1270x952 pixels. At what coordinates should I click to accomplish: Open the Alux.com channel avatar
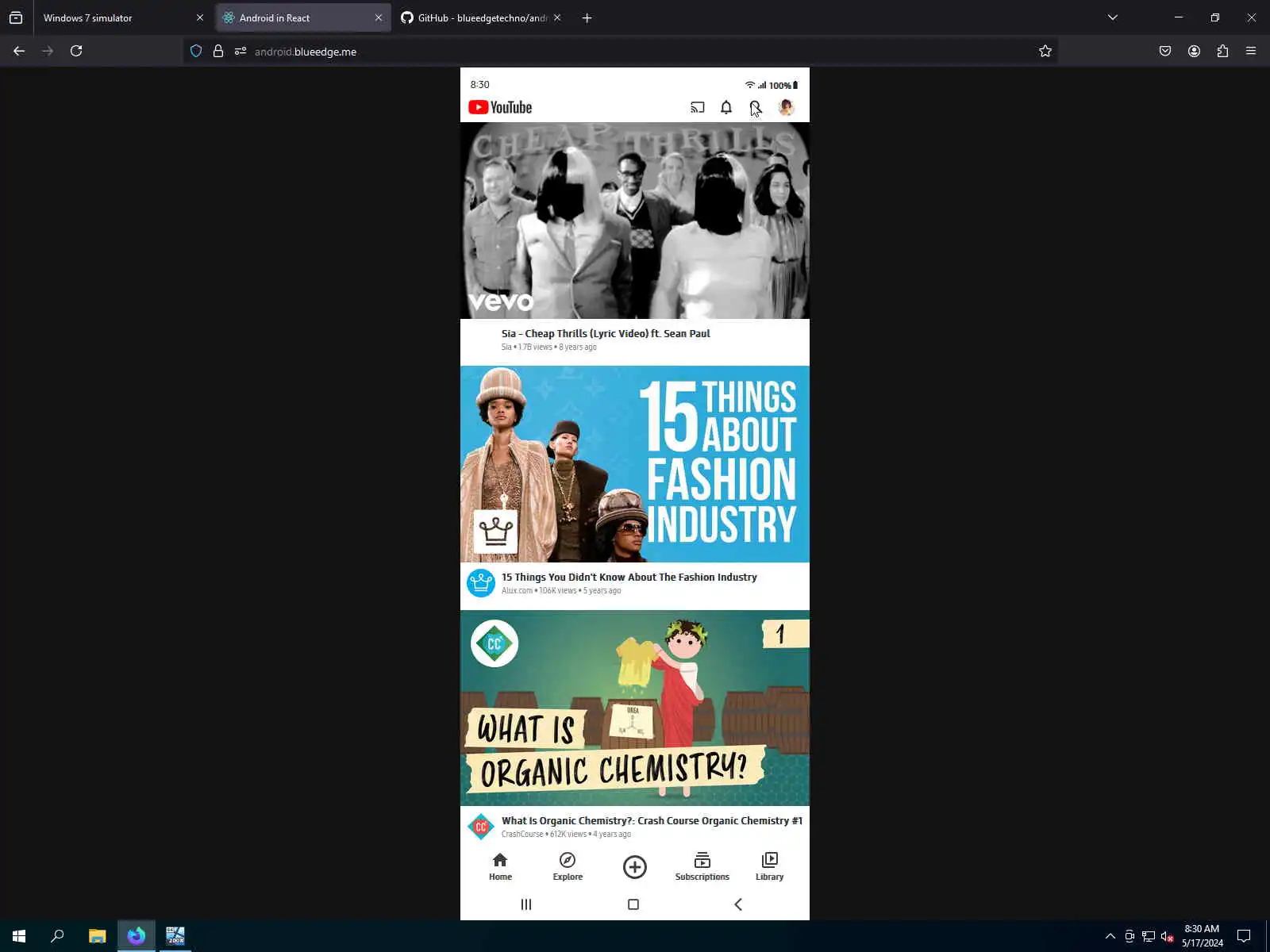[x=481, y=583]
